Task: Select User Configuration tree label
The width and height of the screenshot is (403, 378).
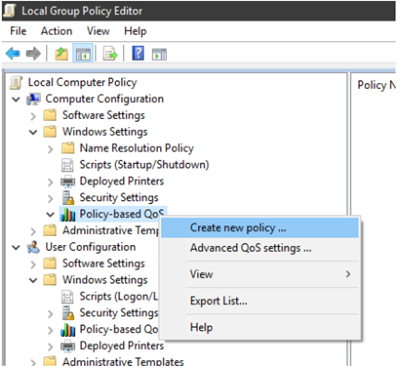Action: (x=90, y=247)
